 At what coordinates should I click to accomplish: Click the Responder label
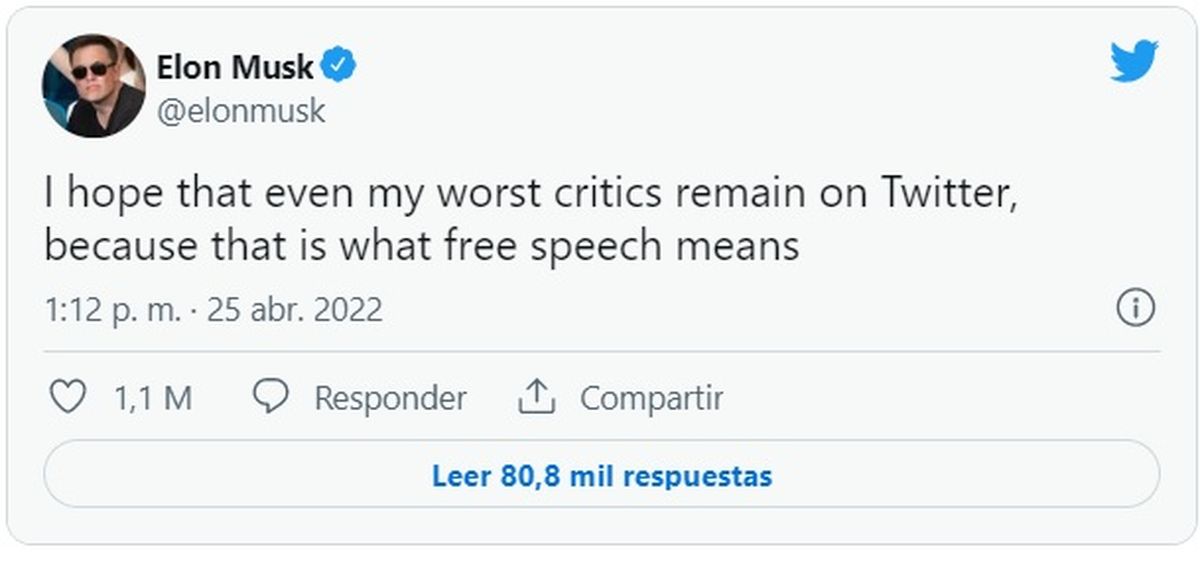tap(390, 399)
